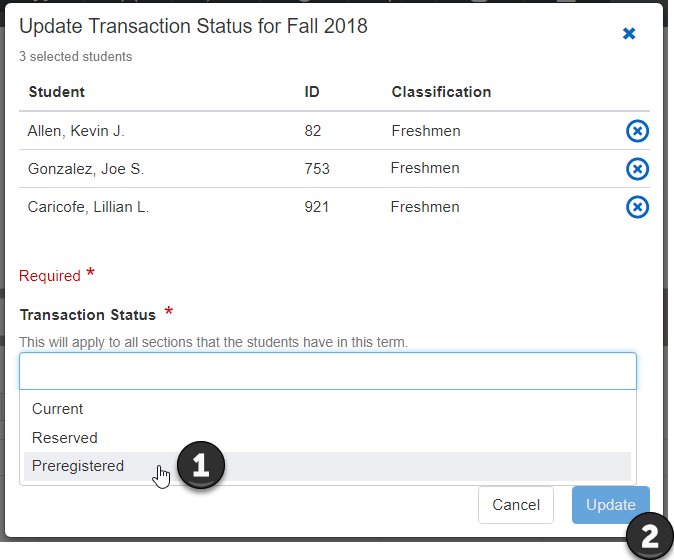Screen dimensions: 674x560
Task: Select the Allen, Kevin J. name cell
Action: [x=77, y=131]
